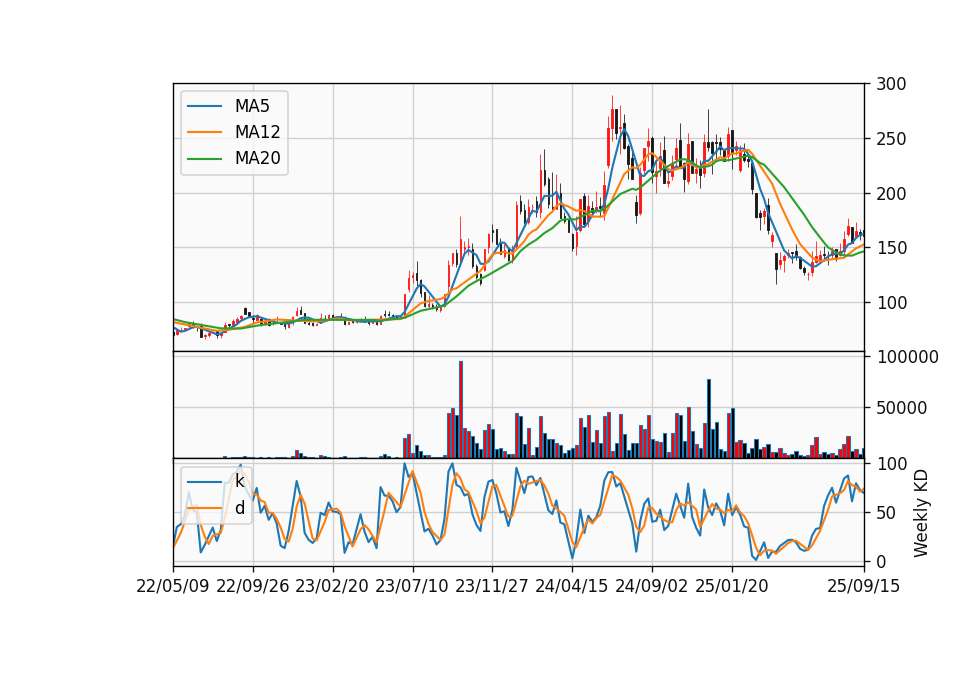The width and height of the screenshot is (960, 690).
Task: Click the 23/02/20 date tick label
Action: [x=332, y=586]
